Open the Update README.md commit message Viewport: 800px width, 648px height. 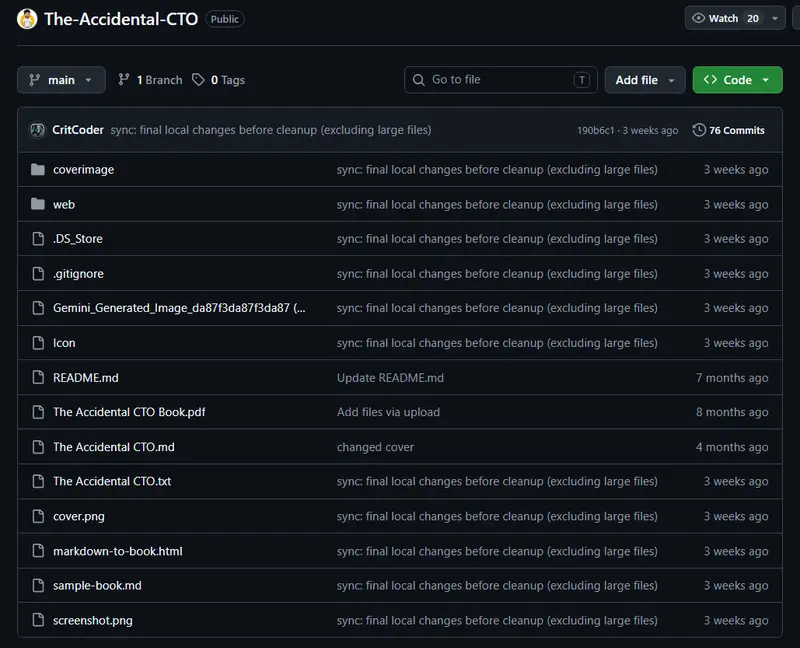390,378
